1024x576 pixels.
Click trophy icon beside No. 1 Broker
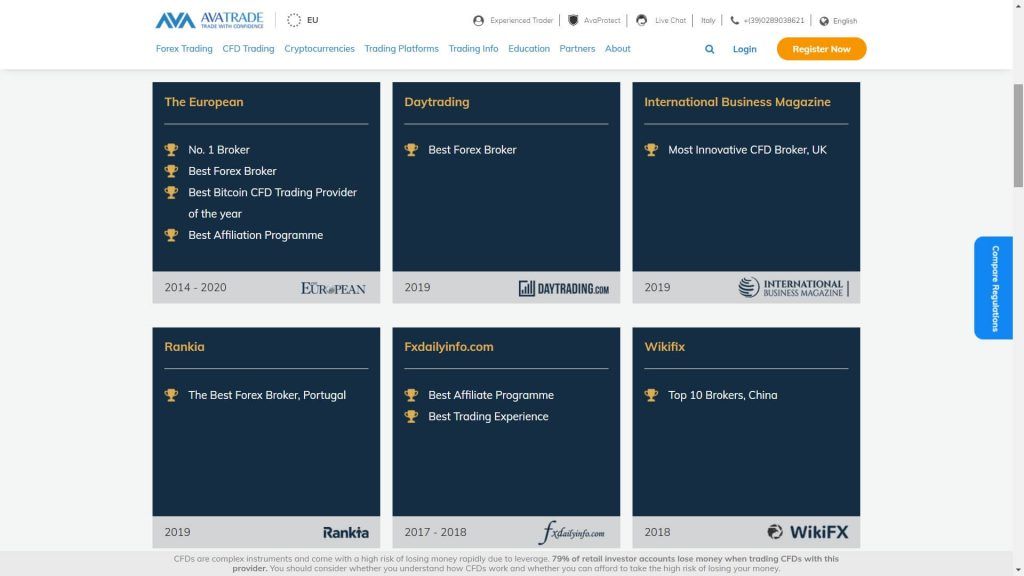(x=171, y=150)
